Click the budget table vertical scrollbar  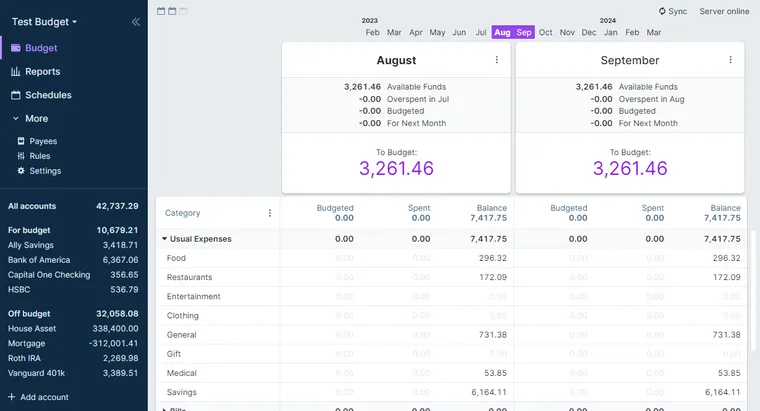point(753,291)
